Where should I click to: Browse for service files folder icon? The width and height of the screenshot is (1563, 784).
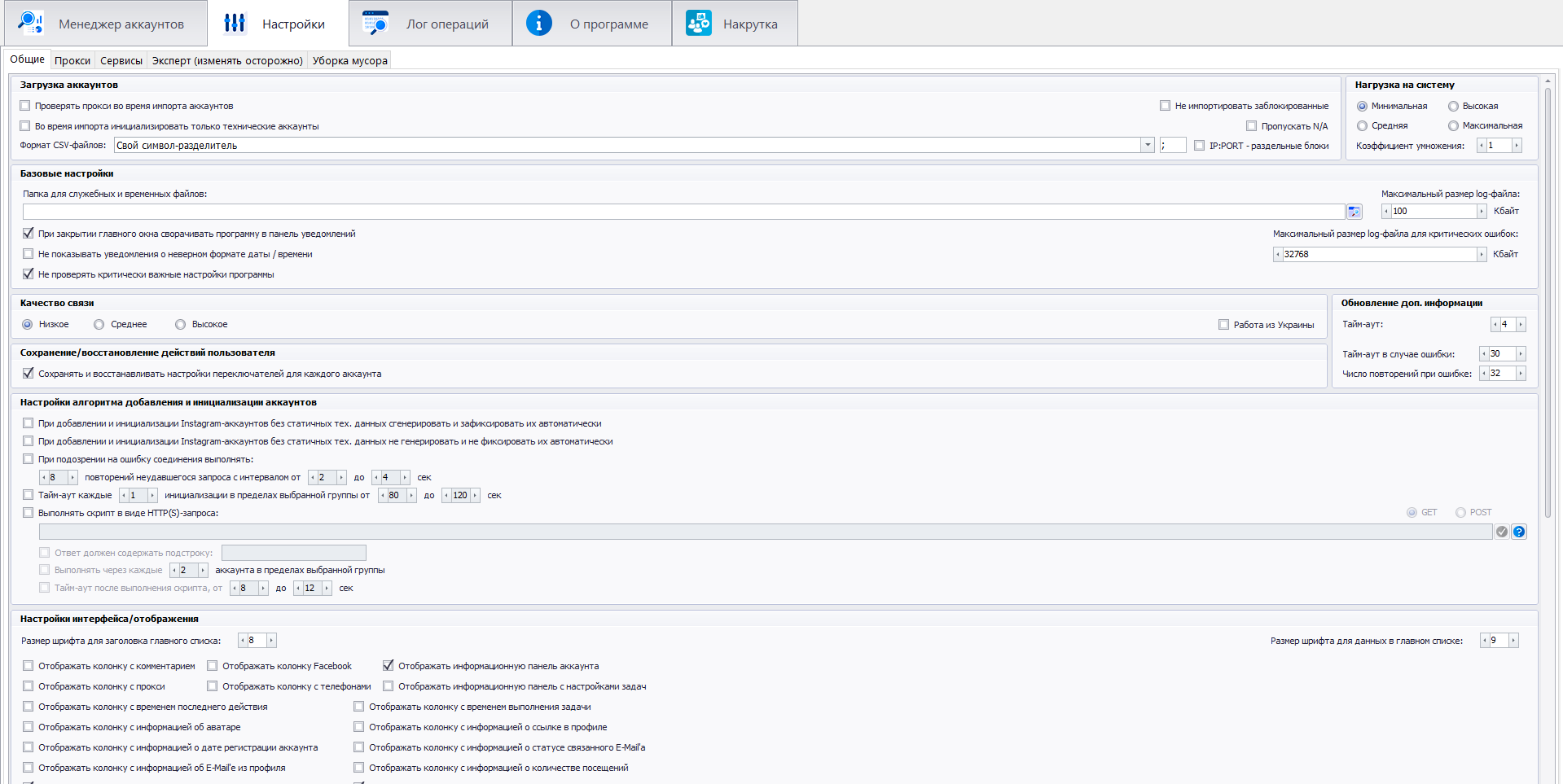tap(1354, 212)
